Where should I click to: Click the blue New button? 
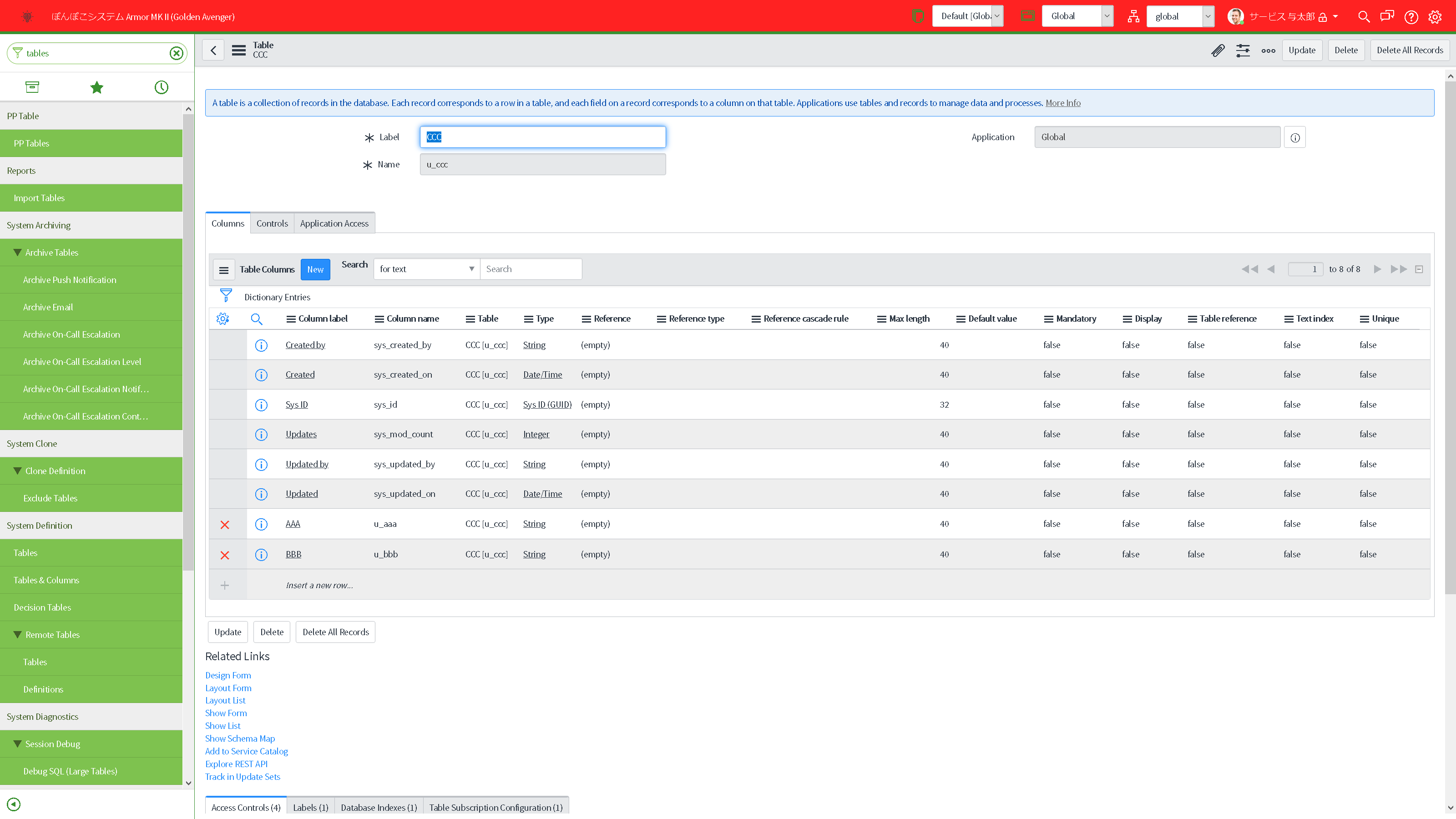(315, 269)
